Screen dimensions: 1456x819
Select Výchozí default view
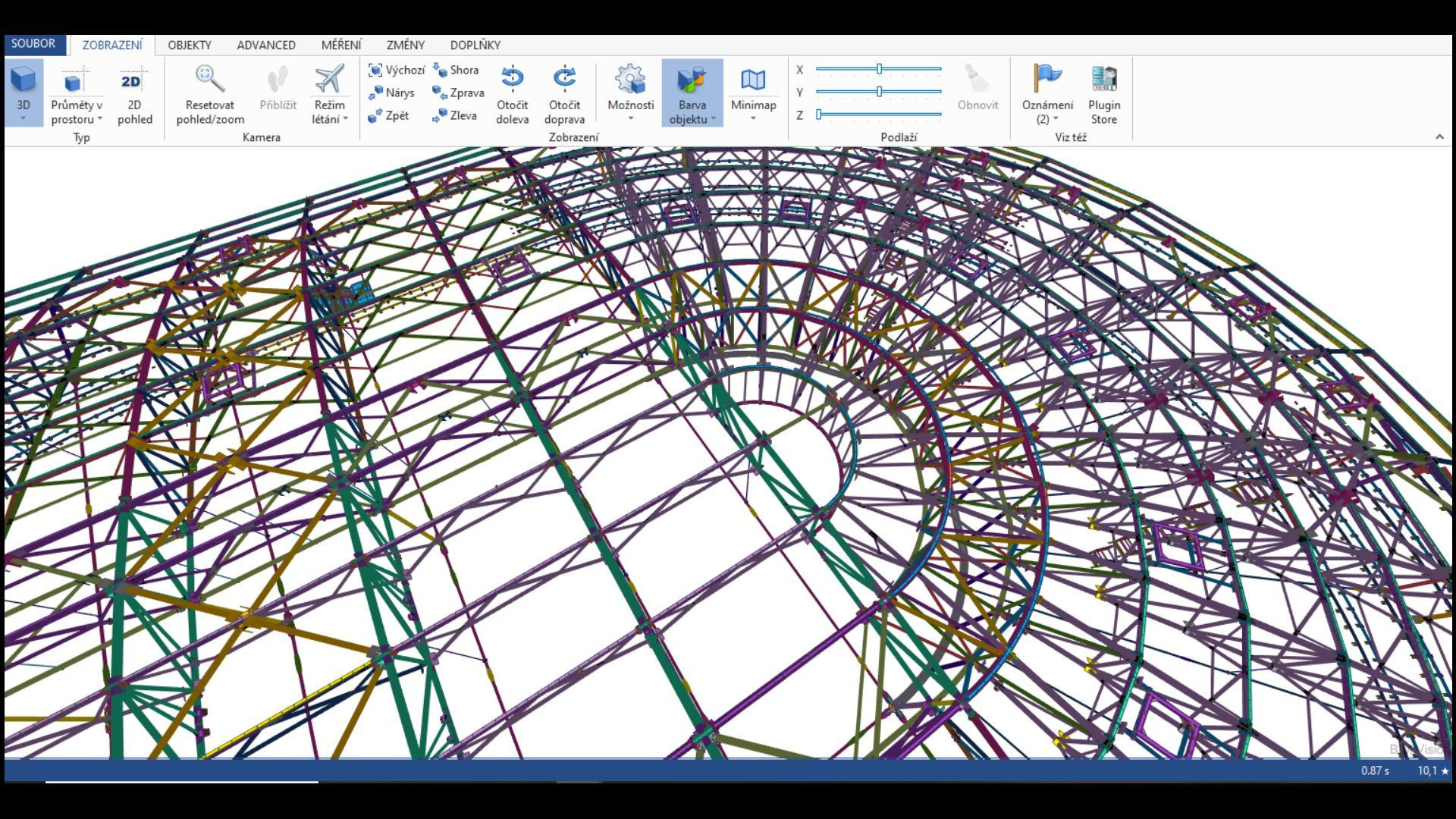click(x=397, y=70)
